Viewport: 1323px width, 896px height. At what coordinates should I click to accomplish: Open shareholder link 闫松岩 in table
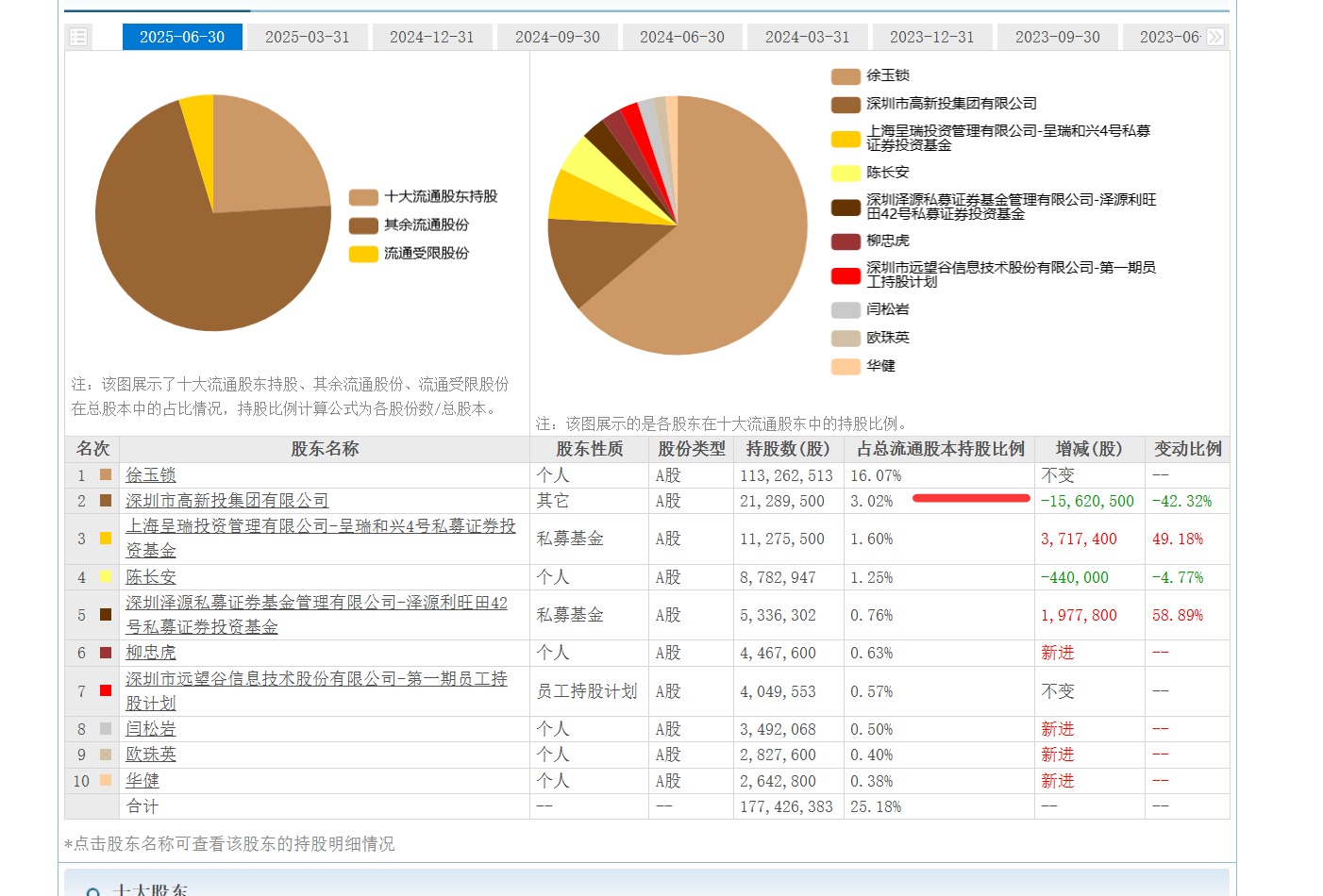pos(151,729)
